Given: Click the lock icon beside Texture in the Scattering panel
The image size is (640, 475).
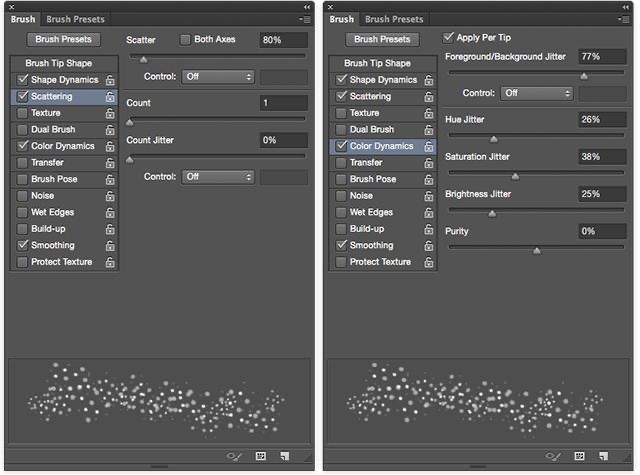Looking at the screenshot, I should coord(110,114).
